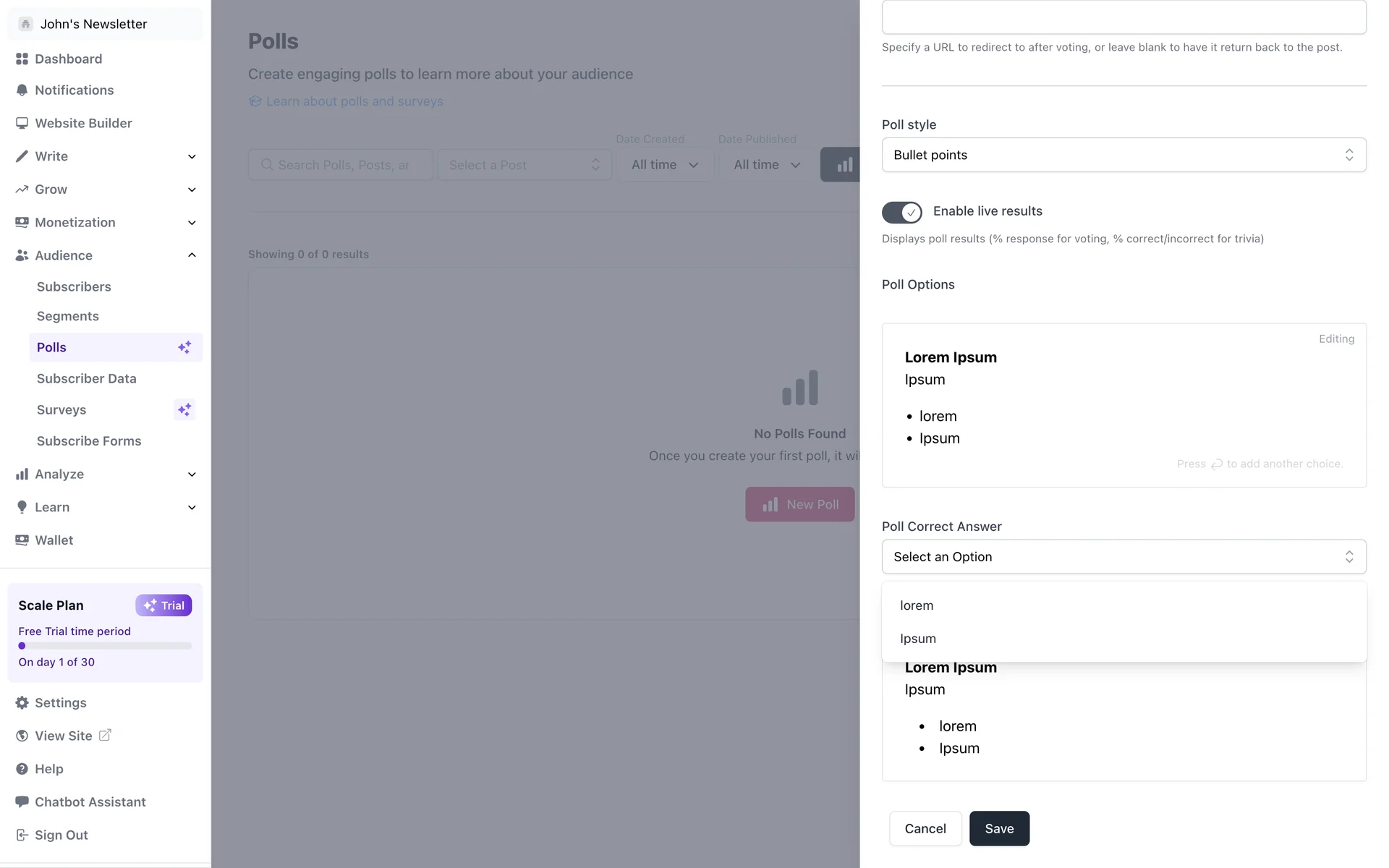Collapse the Audience section chevron
Screen dimensions: 1389x868
(192, 255)
